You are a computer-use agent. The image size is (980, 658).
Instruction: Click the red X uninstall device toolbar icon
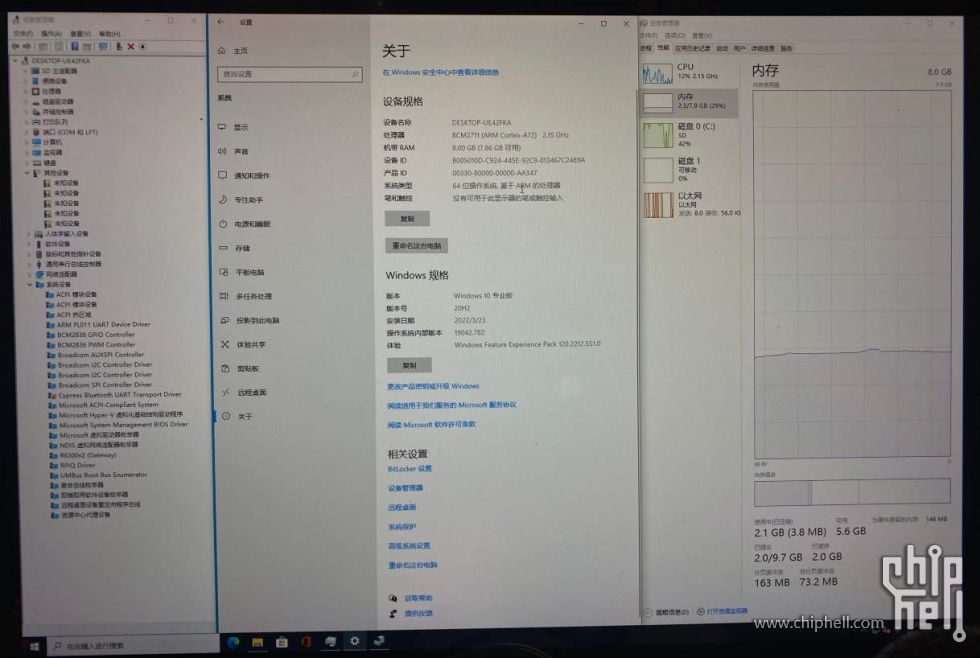point(131,47)
